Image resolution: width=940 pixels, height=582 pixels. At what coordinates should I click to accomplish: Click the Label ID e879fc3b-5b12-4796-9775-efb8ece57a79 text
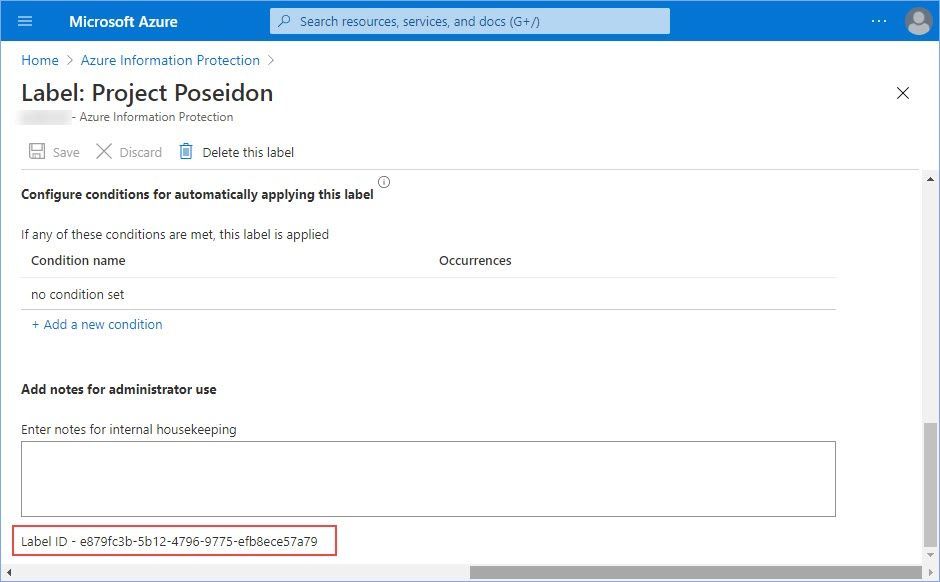tap(169, 541)
